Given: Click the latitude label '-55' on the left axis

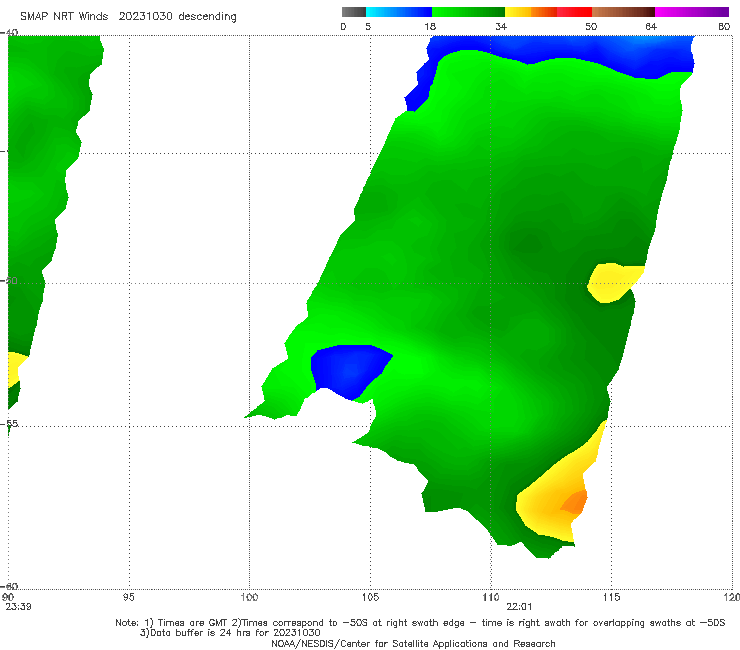Looking at the screenshot, I should coord(9,424).
